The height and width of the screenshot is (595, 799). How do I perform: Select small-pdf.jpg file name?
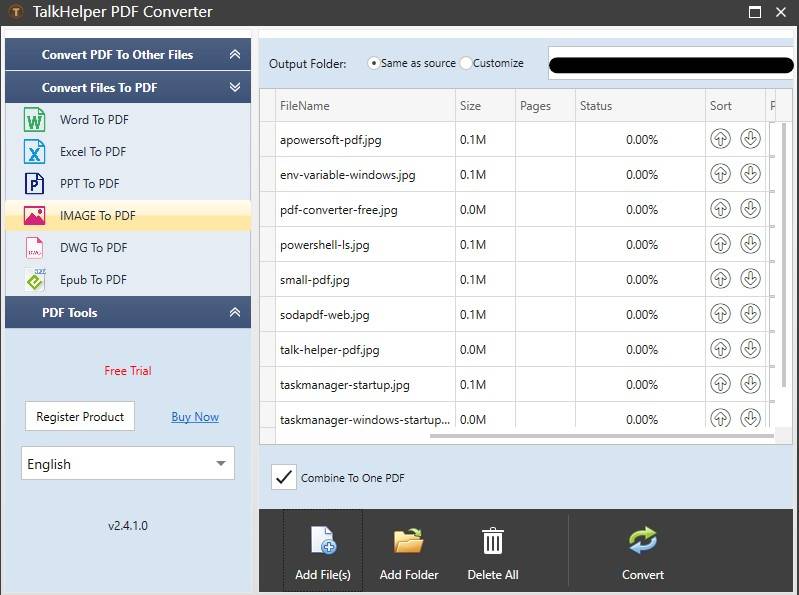point(315,280)
